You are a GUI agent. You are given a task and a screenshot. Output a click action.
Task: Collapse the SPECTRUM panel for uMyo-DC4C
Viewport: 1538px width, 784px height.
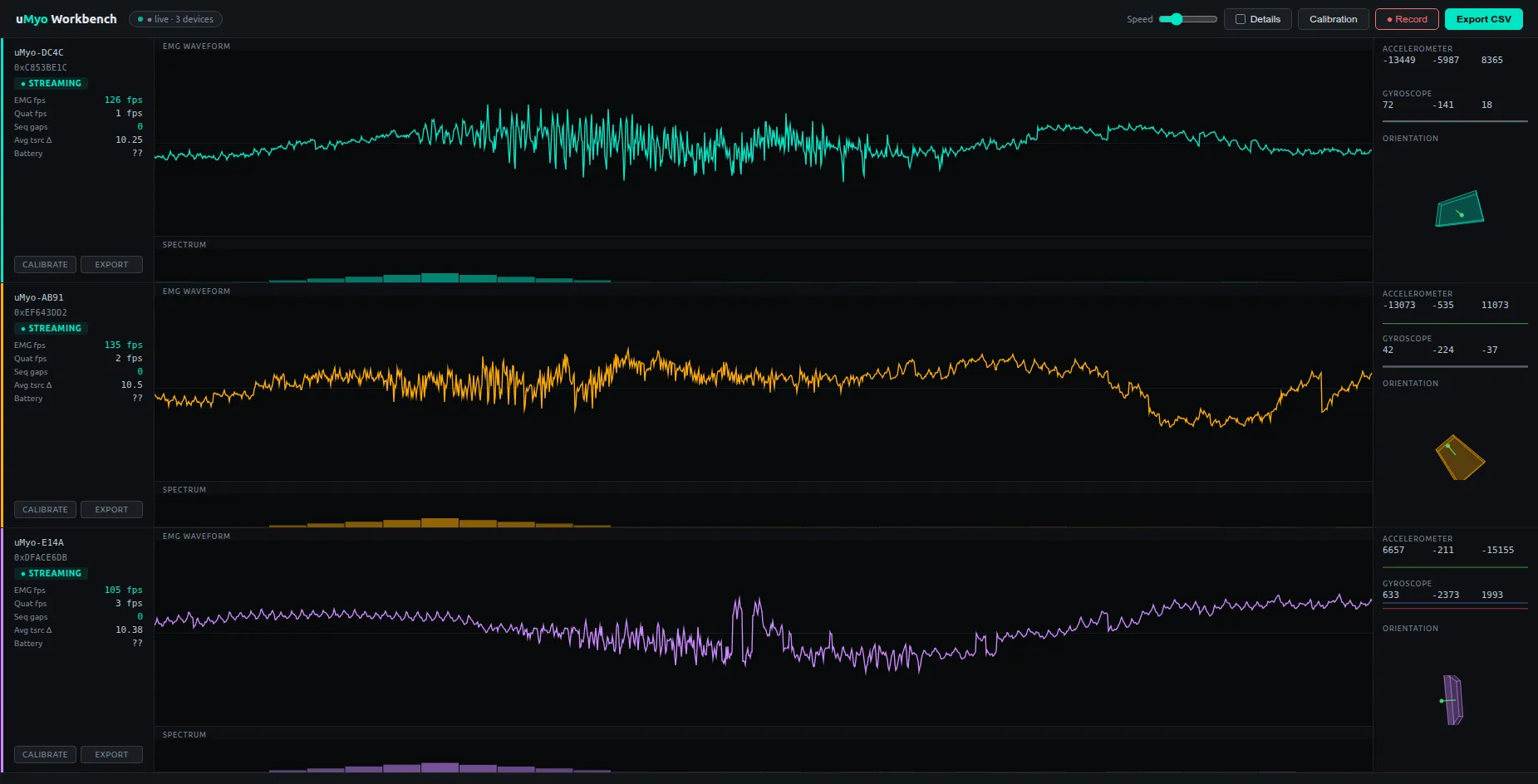(184, 244)
